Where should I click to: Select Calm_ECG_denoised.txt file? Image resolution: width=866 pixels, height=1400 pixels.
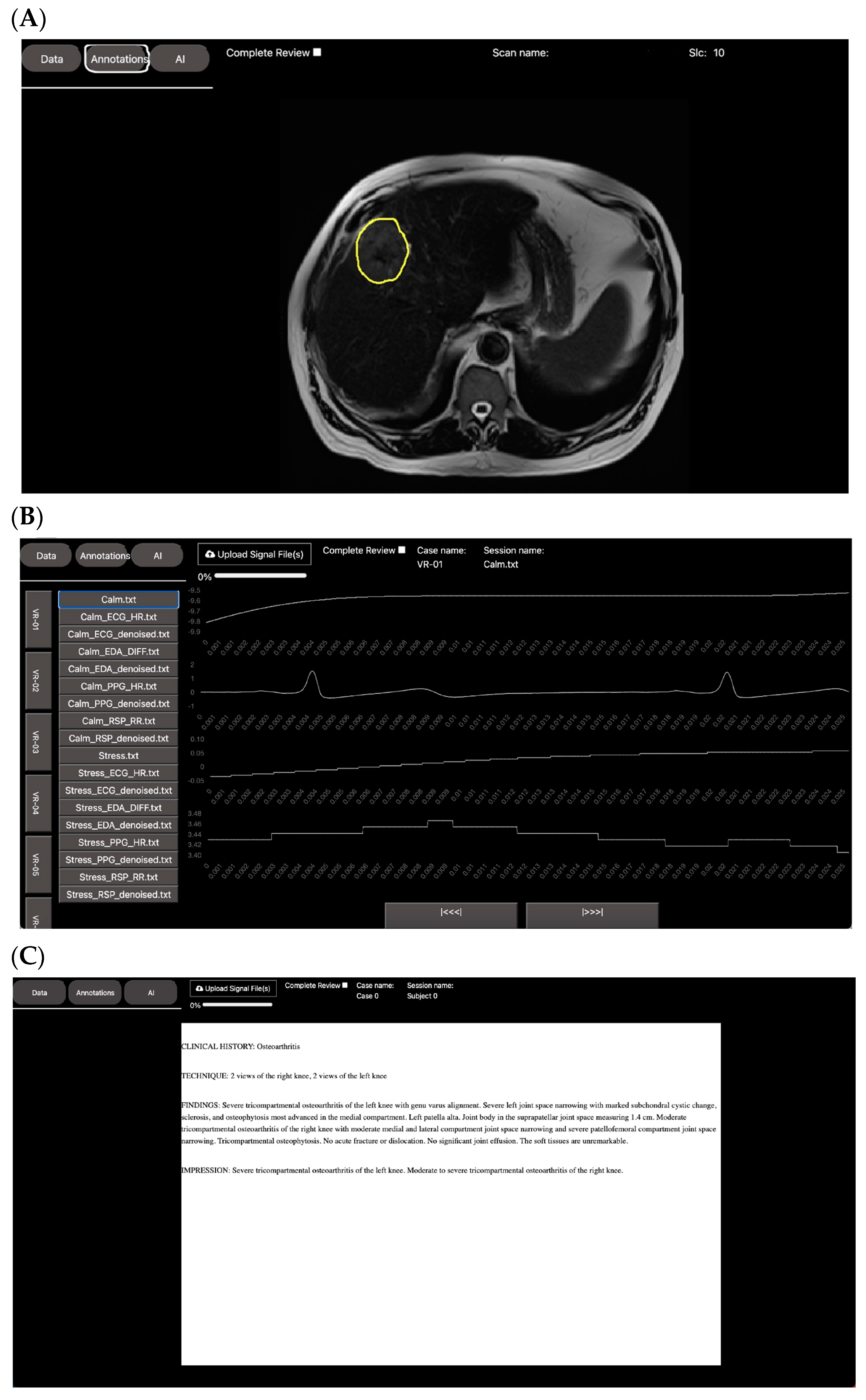[x=118, y=634]
